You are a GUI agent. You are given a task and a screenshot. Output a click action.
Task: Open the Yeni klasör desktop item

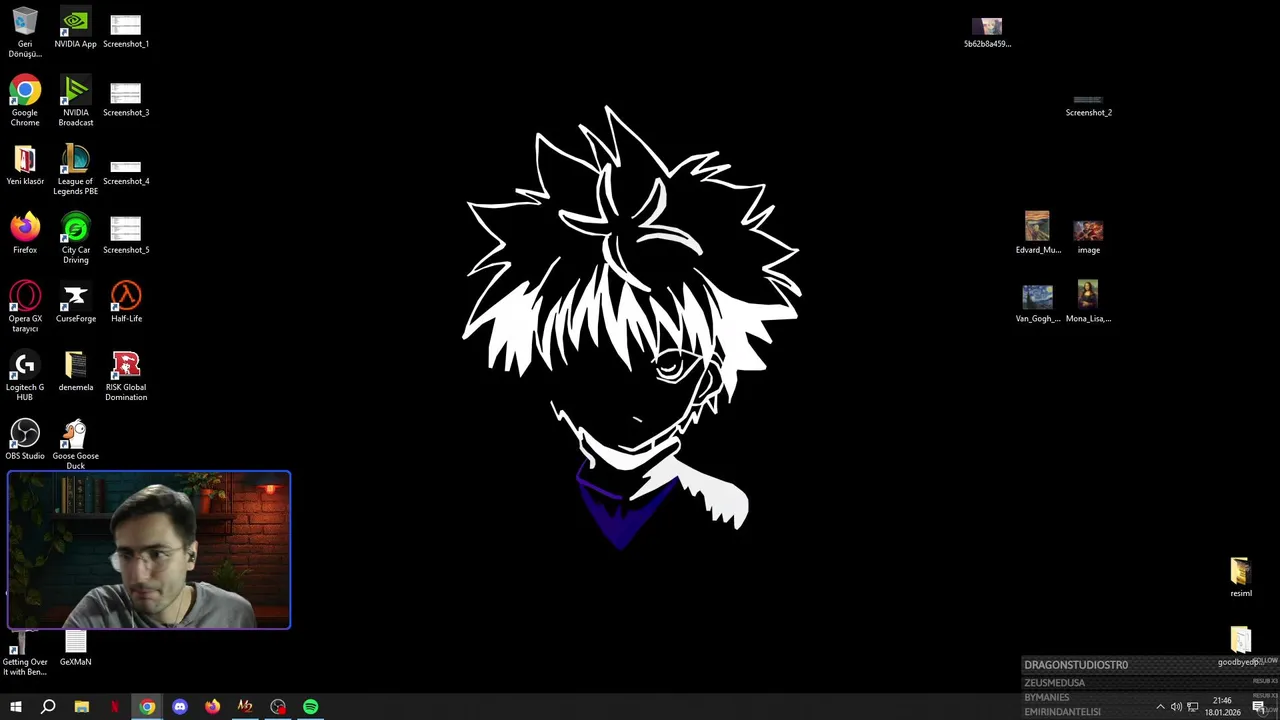coord(25,166)
